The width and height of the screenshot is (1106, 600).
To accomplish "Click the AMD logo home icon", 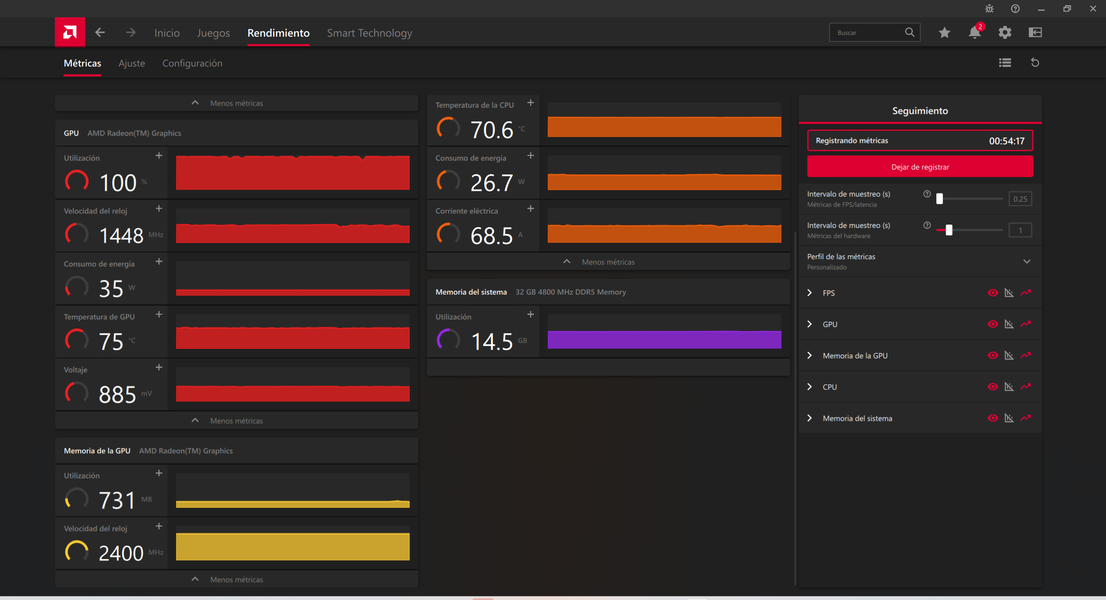I will pos(70,32).
